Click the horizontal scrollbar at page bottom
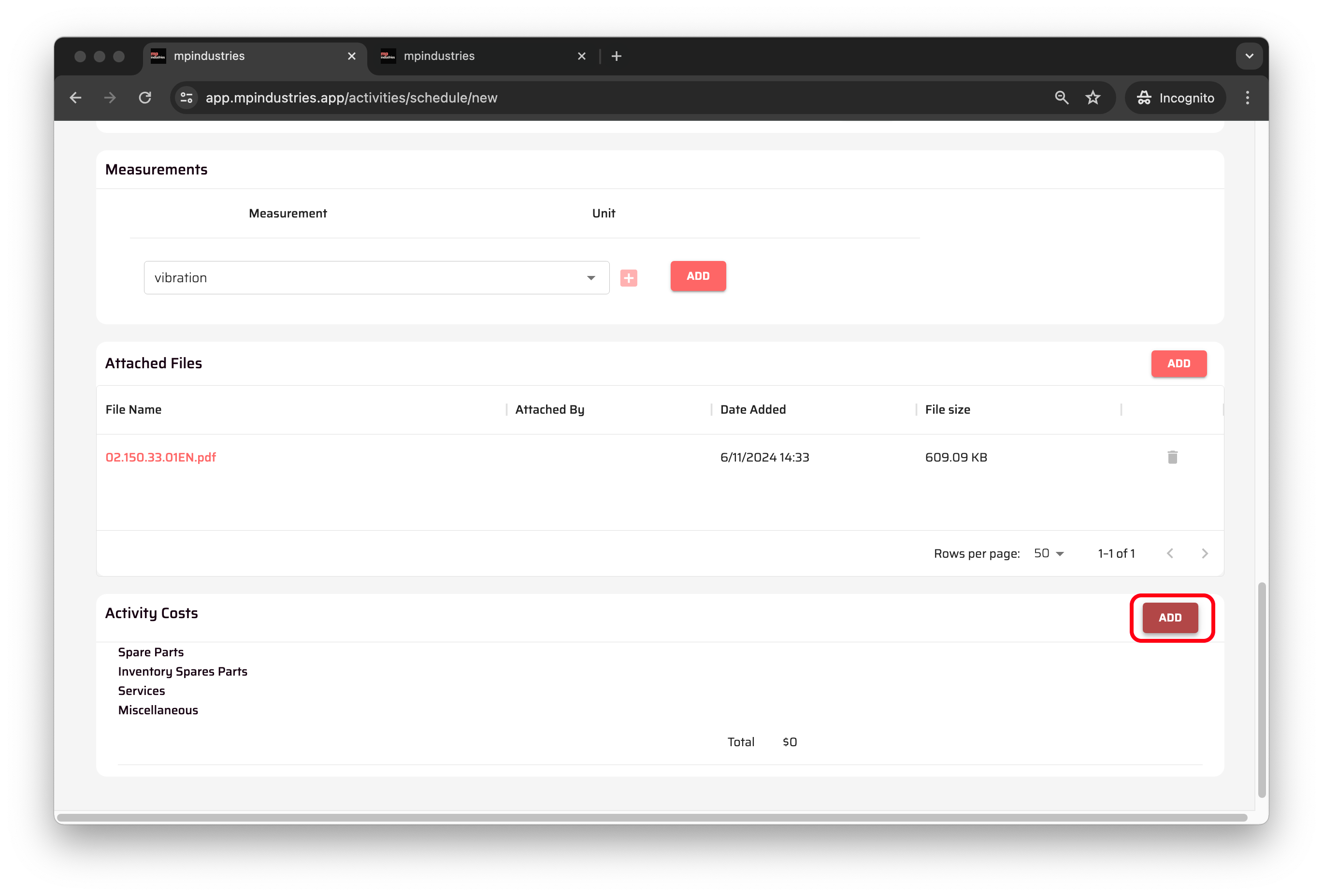Viewport: 1323px width, 896px height. click(x=652, y=817)
